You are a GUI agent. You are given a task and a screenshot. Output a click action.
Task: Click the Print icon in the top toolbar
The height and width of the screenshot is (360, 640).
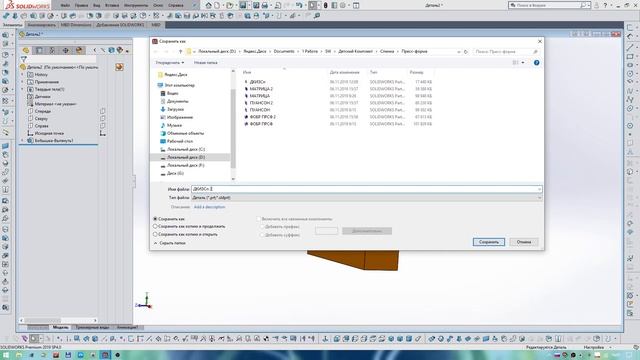point(265,5)
